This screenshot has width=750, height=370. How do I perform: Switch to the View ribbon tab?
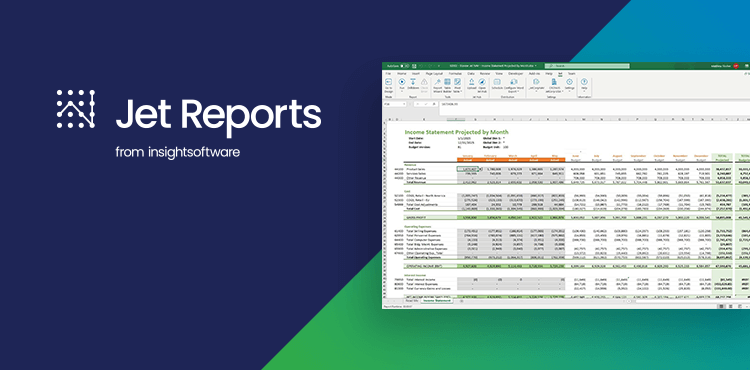tap(499, 74)
